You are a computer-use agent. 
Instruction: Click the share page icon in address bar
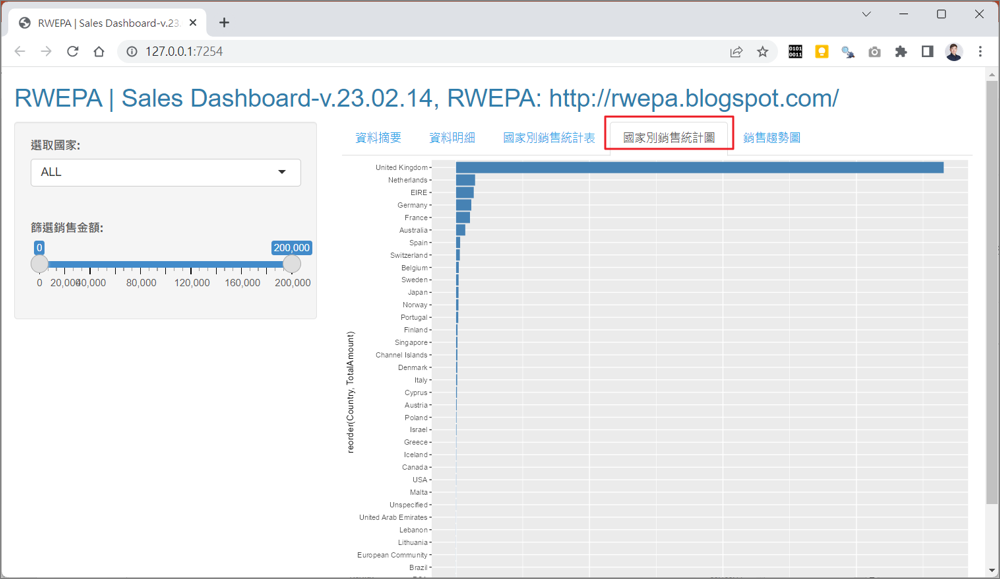(x=737, y=52)
